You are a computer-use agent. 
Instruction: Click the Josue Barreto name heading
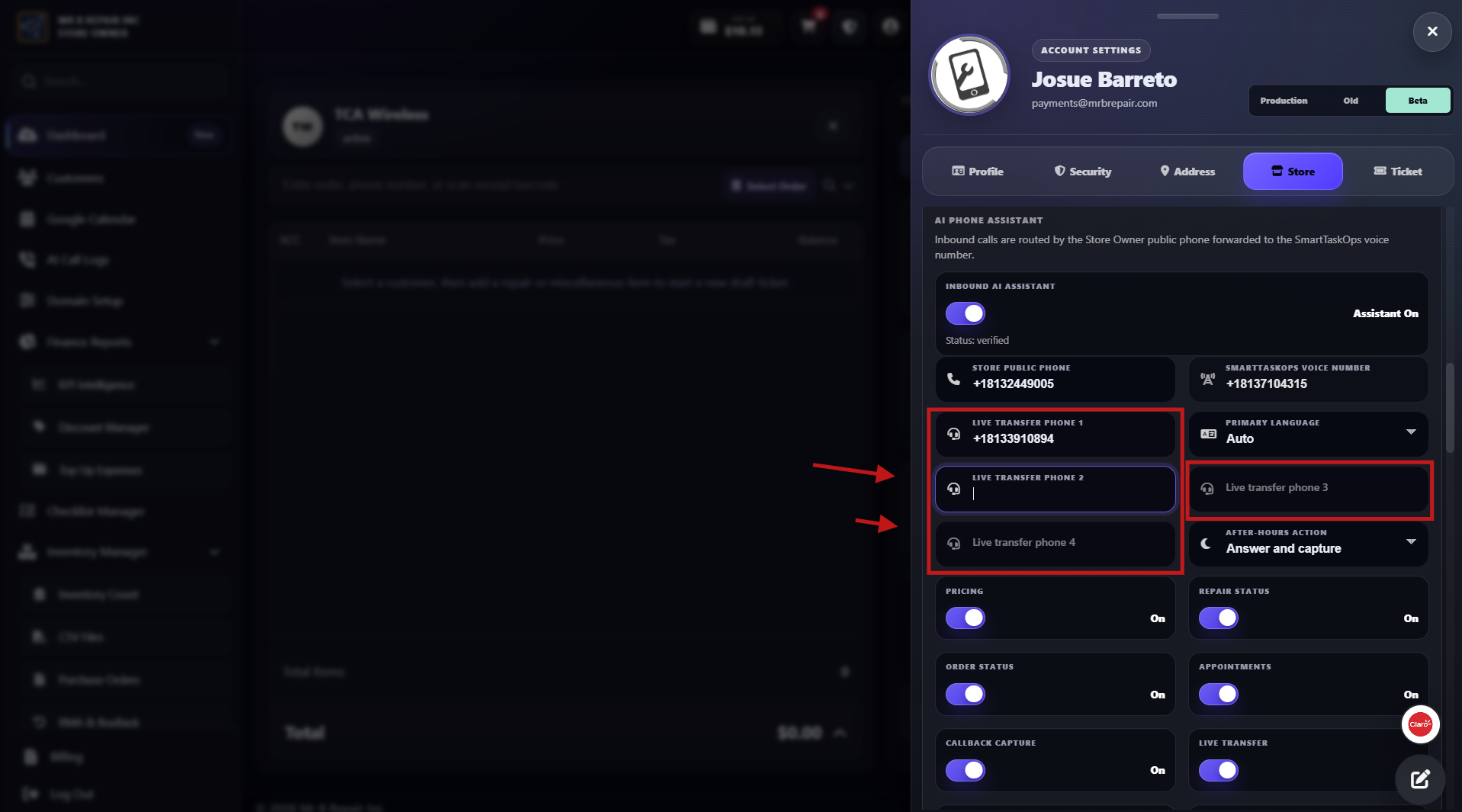(1104, 79)
